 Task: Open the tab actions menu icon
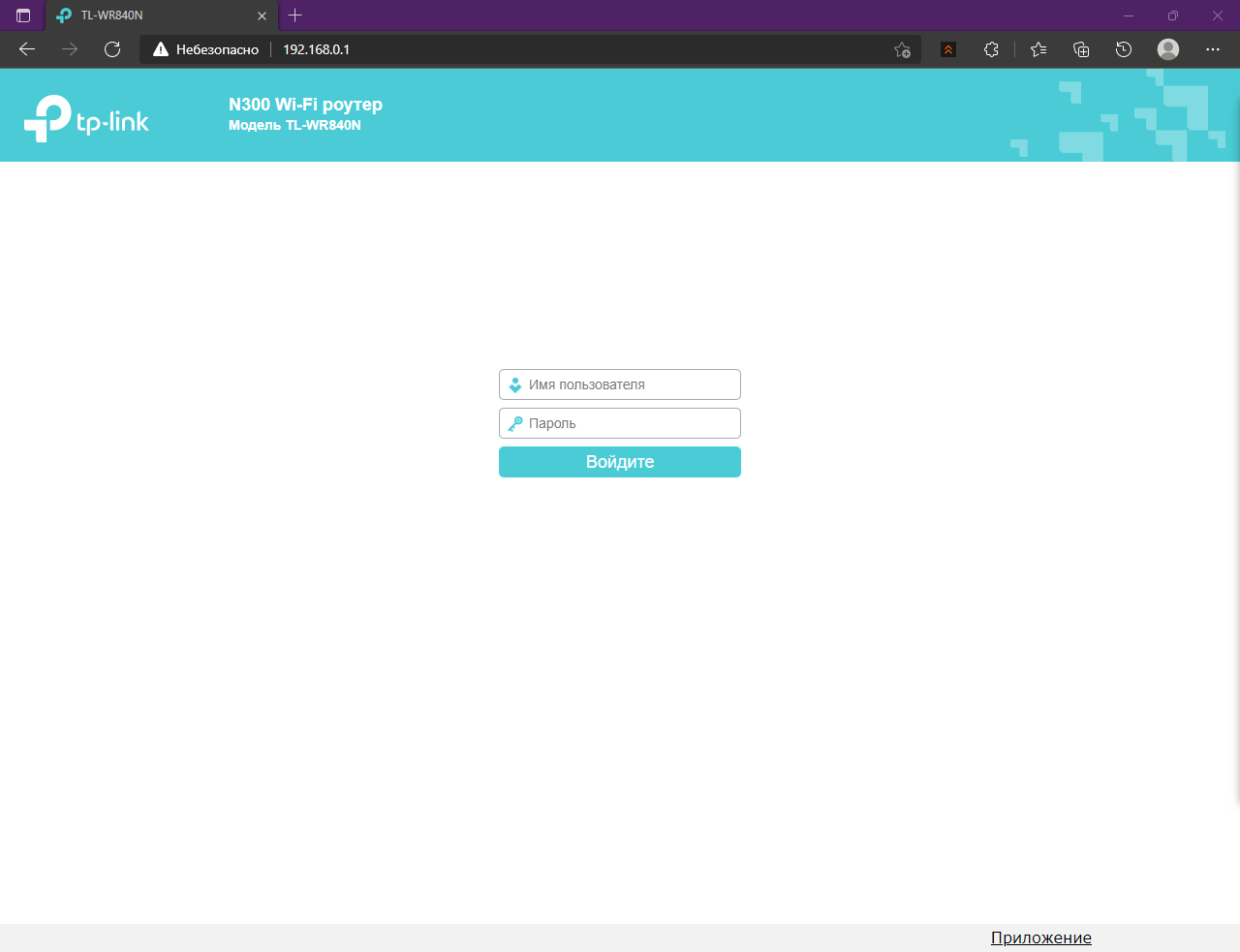pos(23,15)
